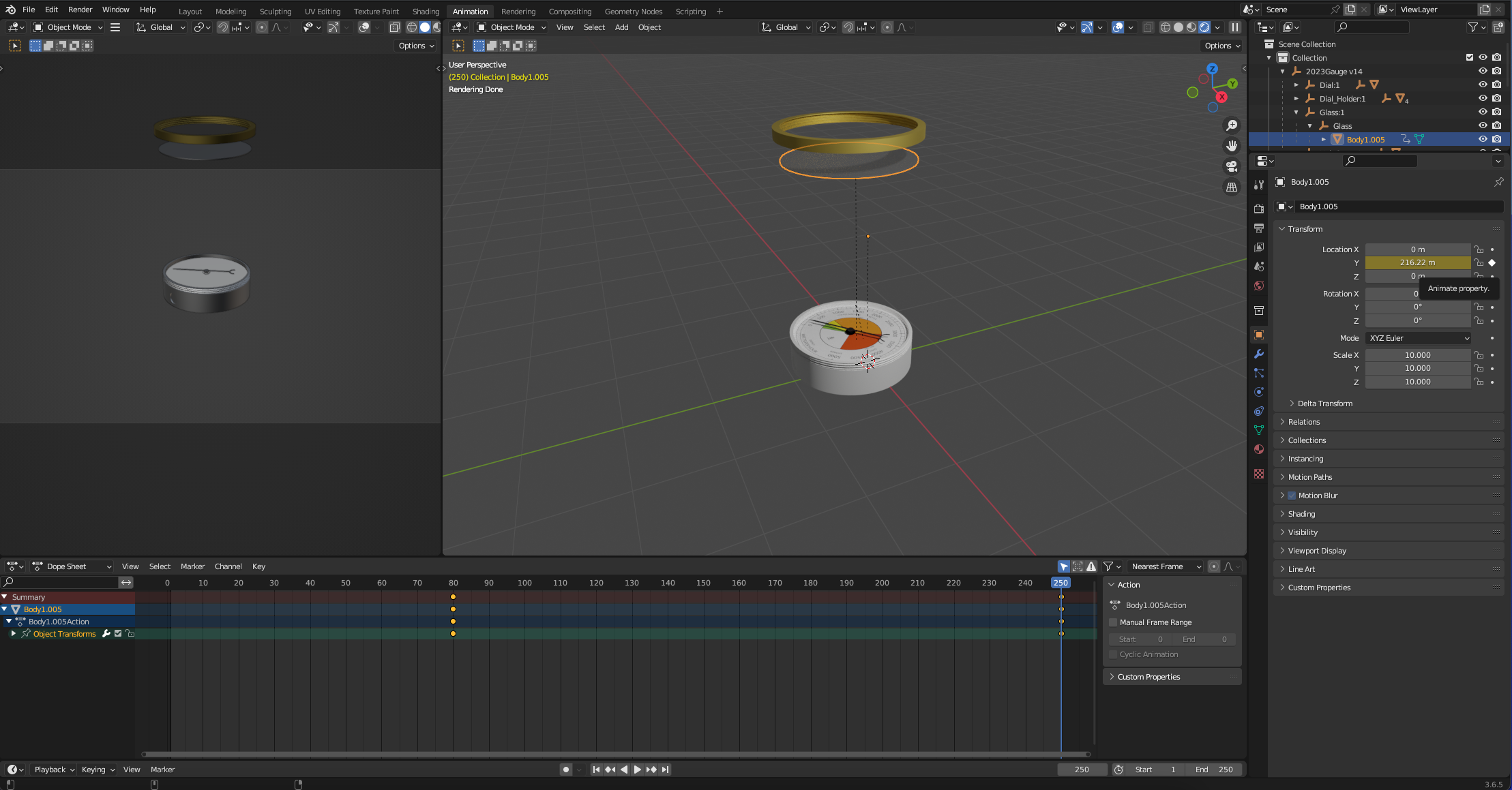Open the Output properties tab
This screenshot has width=1512, height=790.
1259,228
